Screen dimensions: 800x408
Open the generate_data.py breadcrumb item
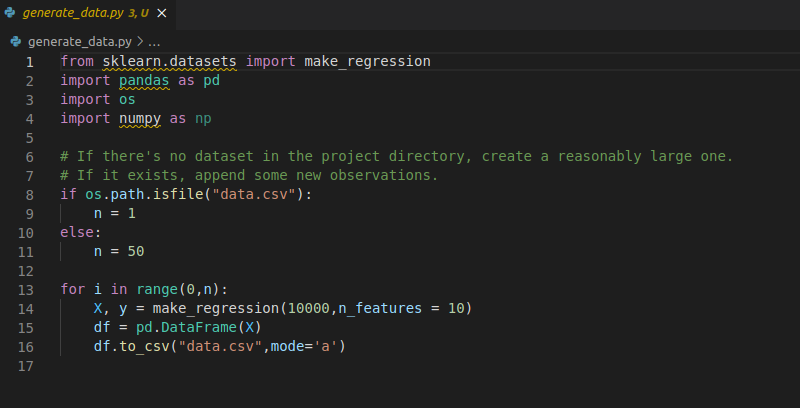point(80,42)
